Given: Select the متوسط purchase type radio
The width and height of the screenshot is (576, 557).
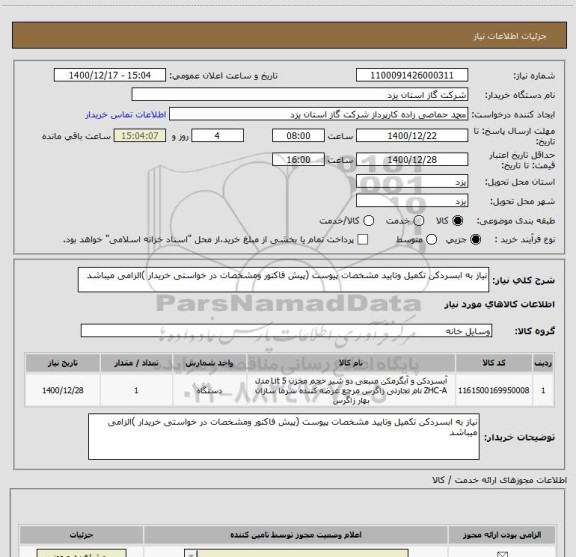Looking at the screenshot, I should (431, 240).
